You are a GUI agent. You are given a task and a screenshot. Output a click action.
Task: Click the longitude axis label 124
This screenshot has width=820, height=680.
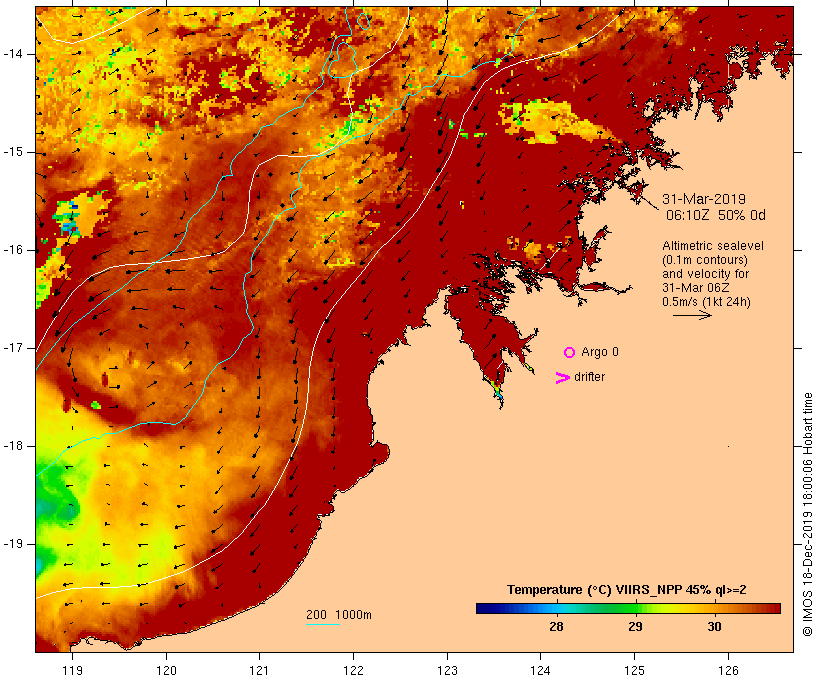[541, 670]
